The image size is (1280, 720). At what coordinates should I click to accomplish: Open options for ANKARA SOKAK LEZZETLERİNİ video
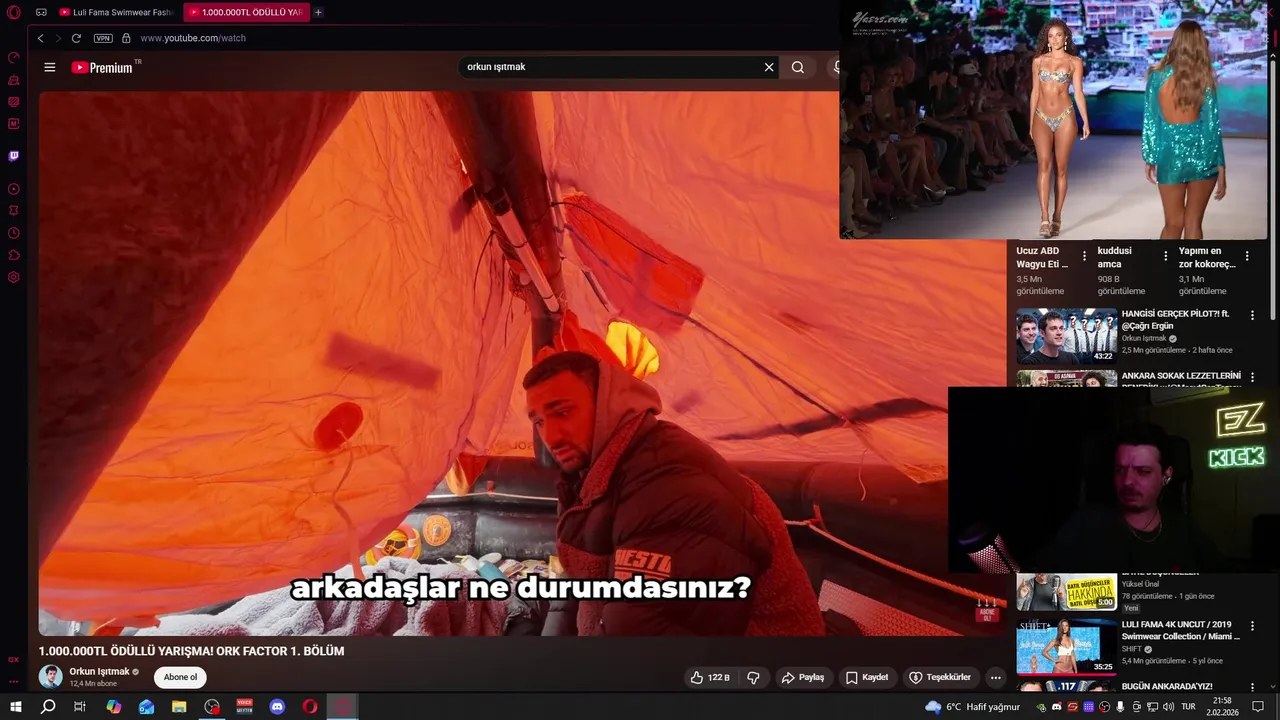(1252, 377)
